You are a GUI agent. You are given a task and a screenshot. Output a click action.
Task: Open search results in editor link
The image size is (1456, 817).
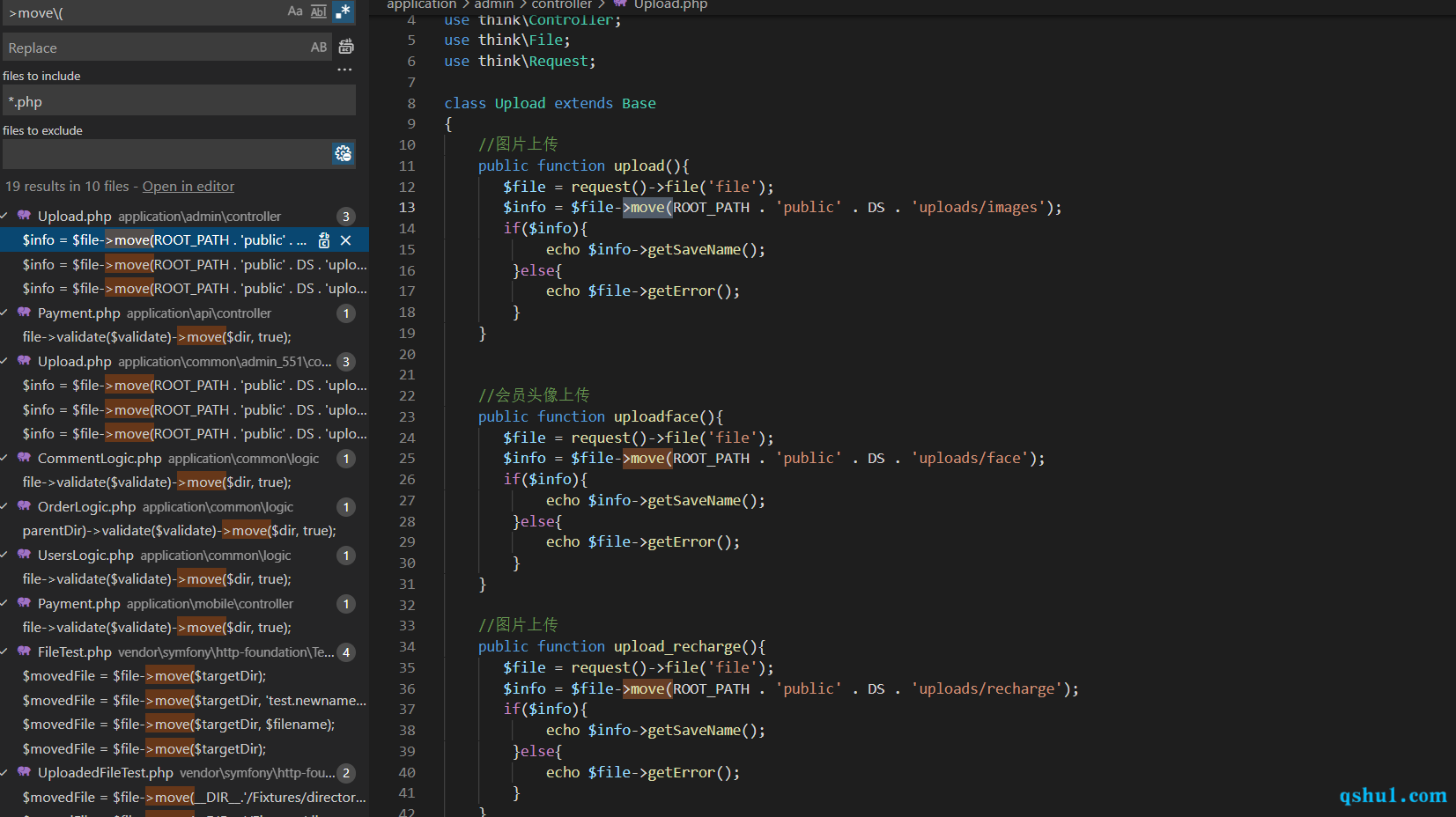coord(188,187)
